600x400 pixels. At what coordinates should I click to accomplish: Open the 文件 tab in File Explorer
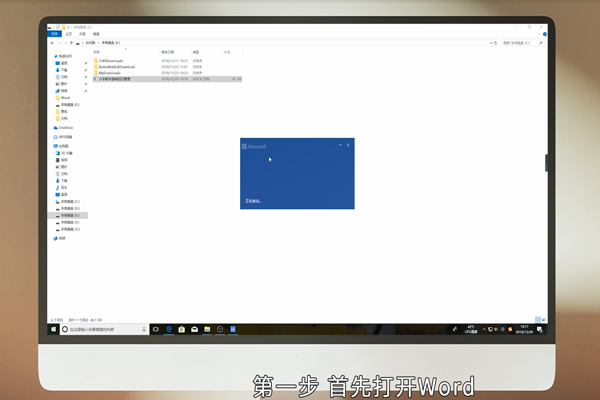pyautogui.click(x=54, y=34)
